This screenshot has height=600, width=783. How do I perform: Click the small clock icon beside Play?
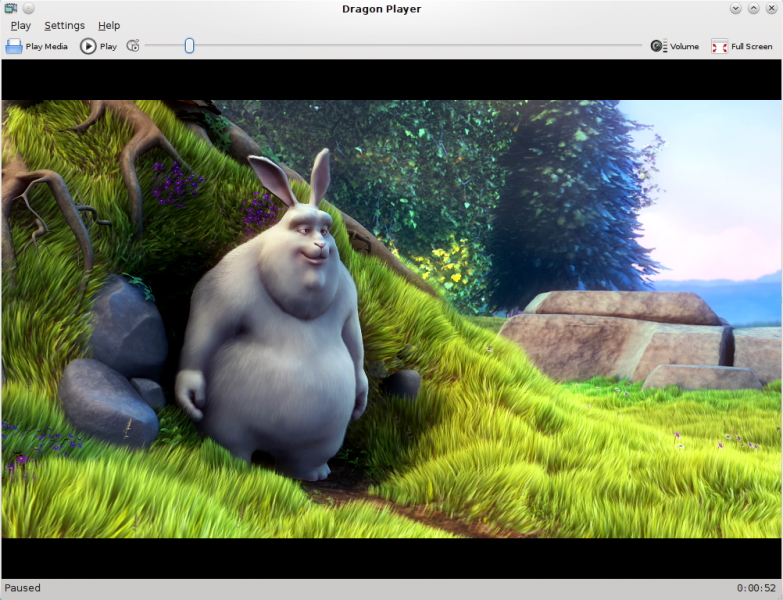tap(133, 46)
